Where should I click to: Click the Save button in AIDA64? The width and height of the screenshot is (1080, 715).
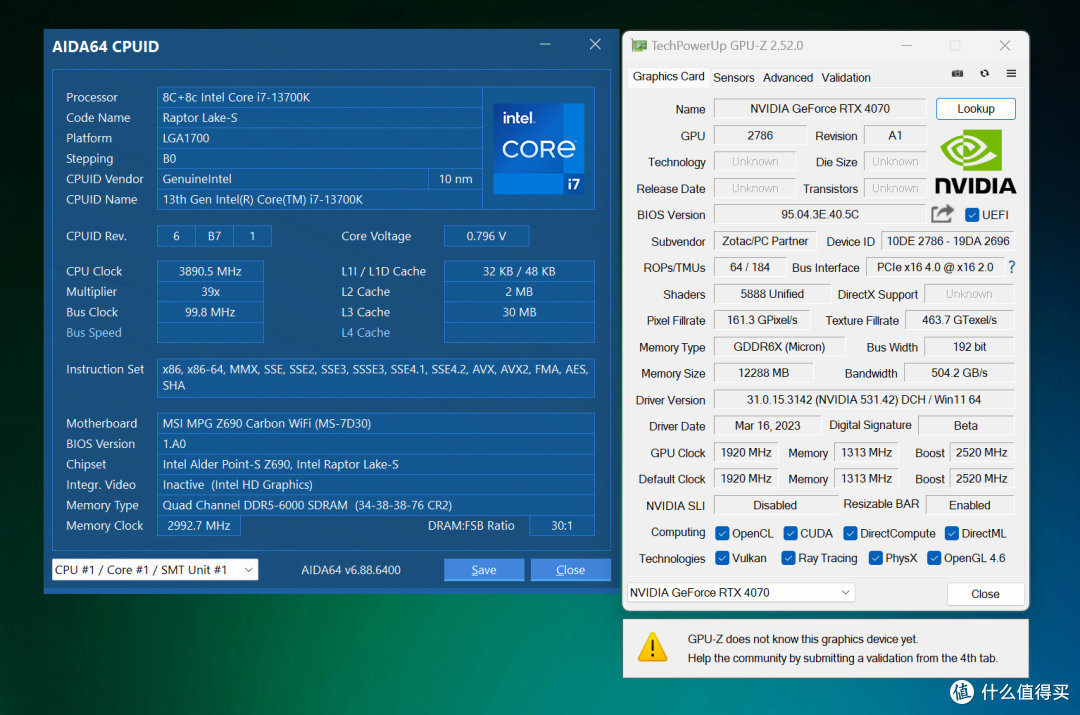(x=484, y=570)
